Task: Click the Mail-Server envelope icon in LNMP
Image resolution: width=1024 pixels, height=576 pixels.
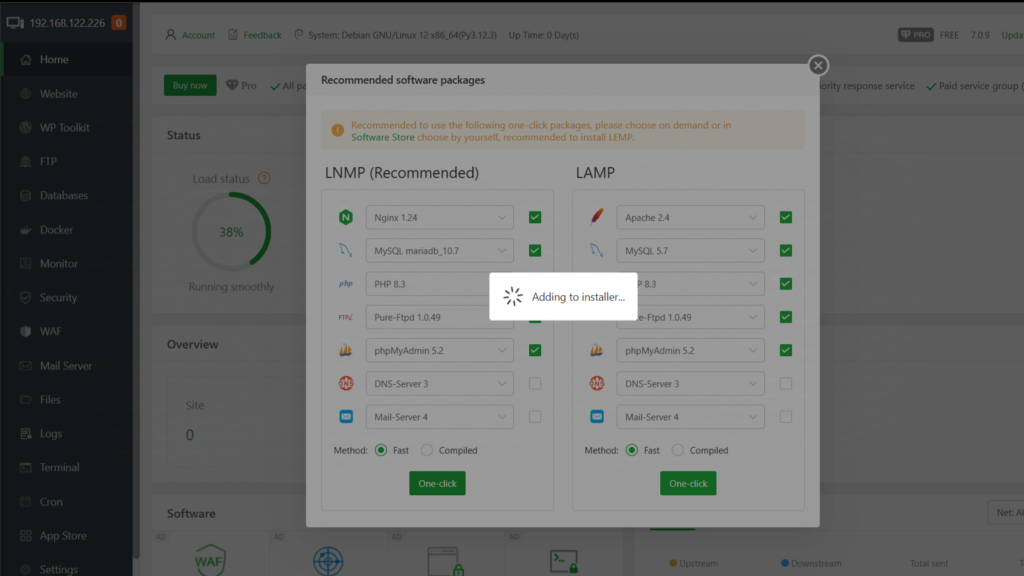Action: [346, 417]
